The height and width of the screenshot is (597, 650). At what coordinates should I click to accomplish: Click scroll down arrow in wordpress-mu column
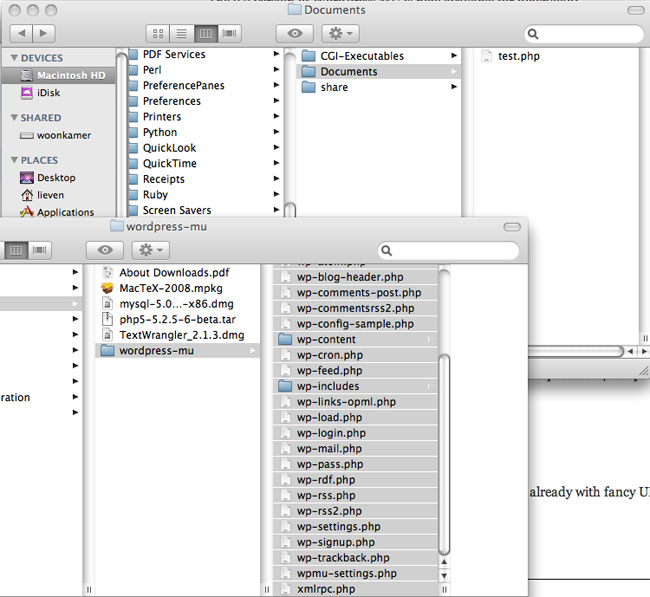point(444,575)
